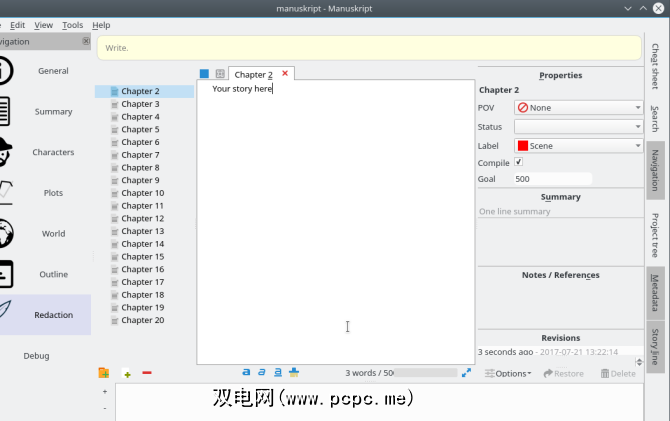Collapse the Notes / References section header
This screenshot has height=421, width=670.
561,275
